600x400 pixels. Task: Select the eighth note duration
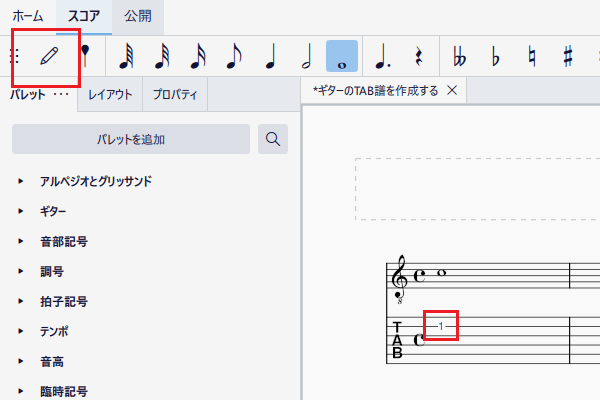coord(234,56)
